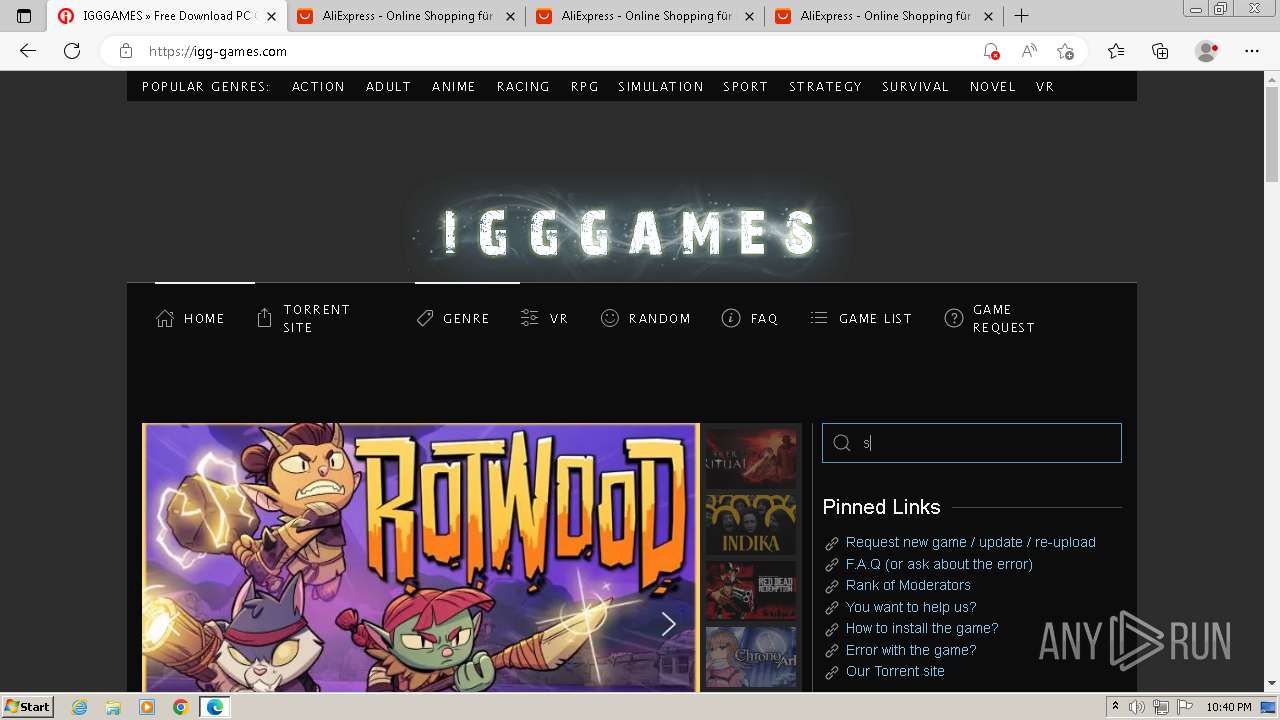The image size is (1280, 720).
Task: Click the Game Request question mark icon
Action: [954, 318]
